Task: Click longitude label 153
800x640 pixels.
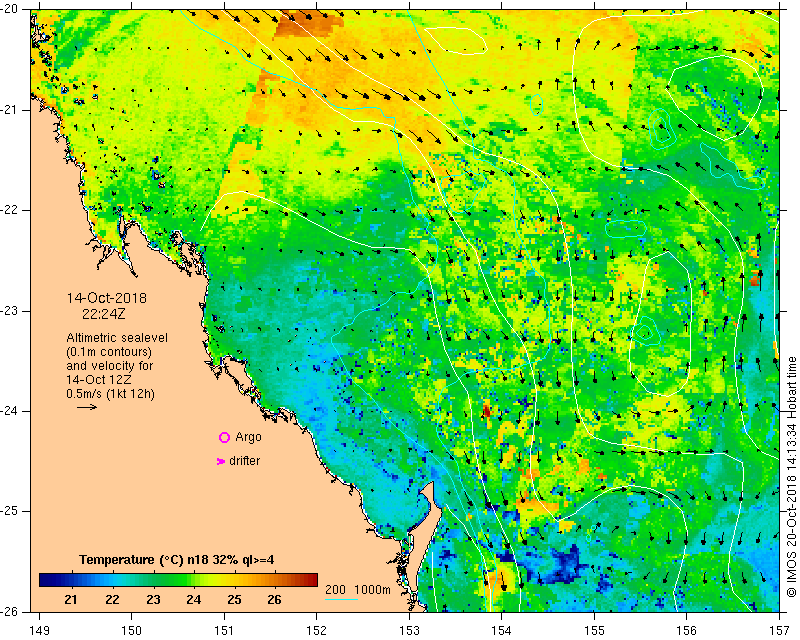Action: [409, 630]
